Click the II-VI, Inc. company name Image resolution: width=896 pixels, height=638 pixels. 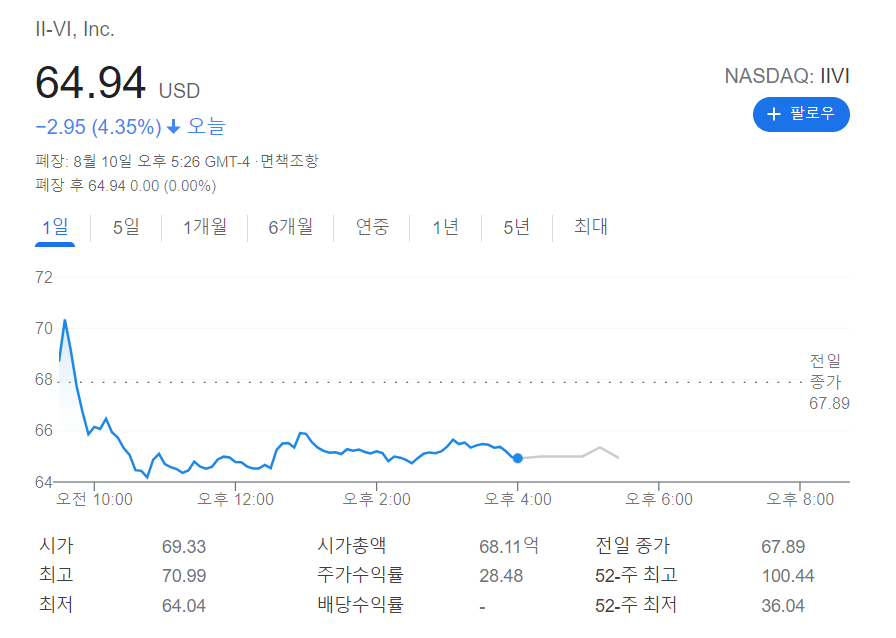click(x=75, y=29)
